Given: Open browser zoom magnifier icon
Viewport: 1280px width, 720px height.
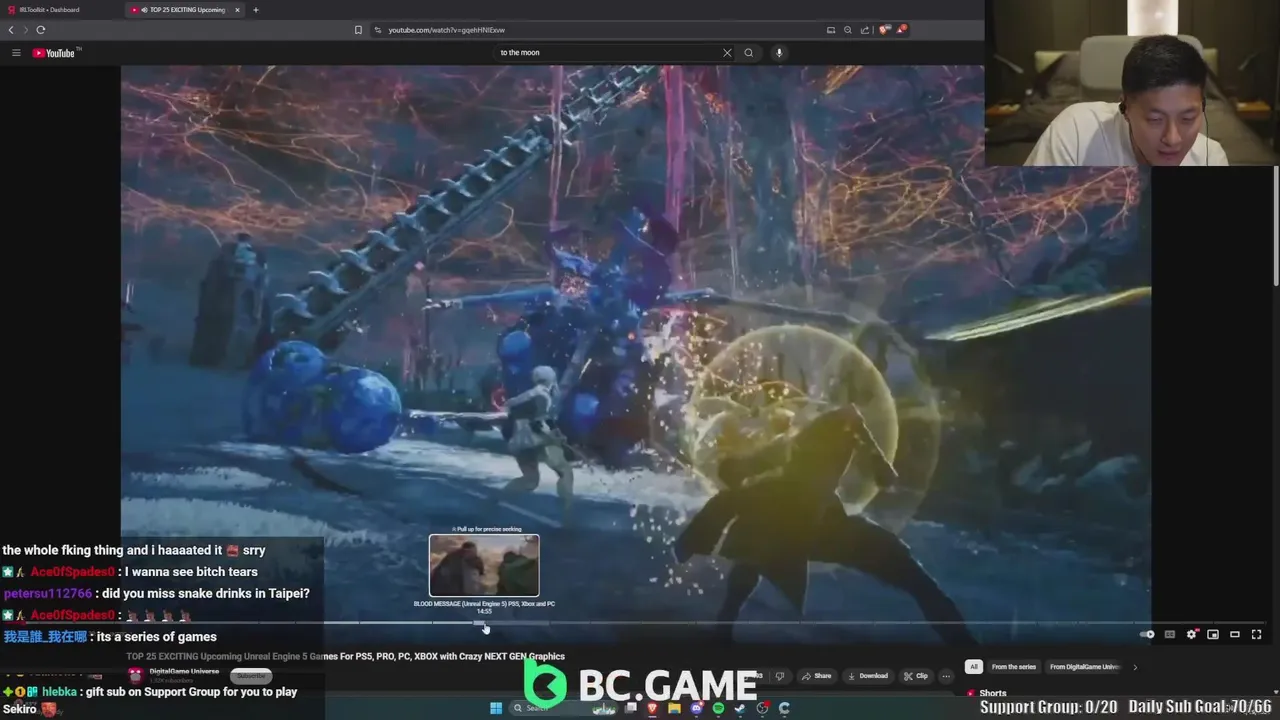Looking at the screenshot, I should [x=848, y=30].
